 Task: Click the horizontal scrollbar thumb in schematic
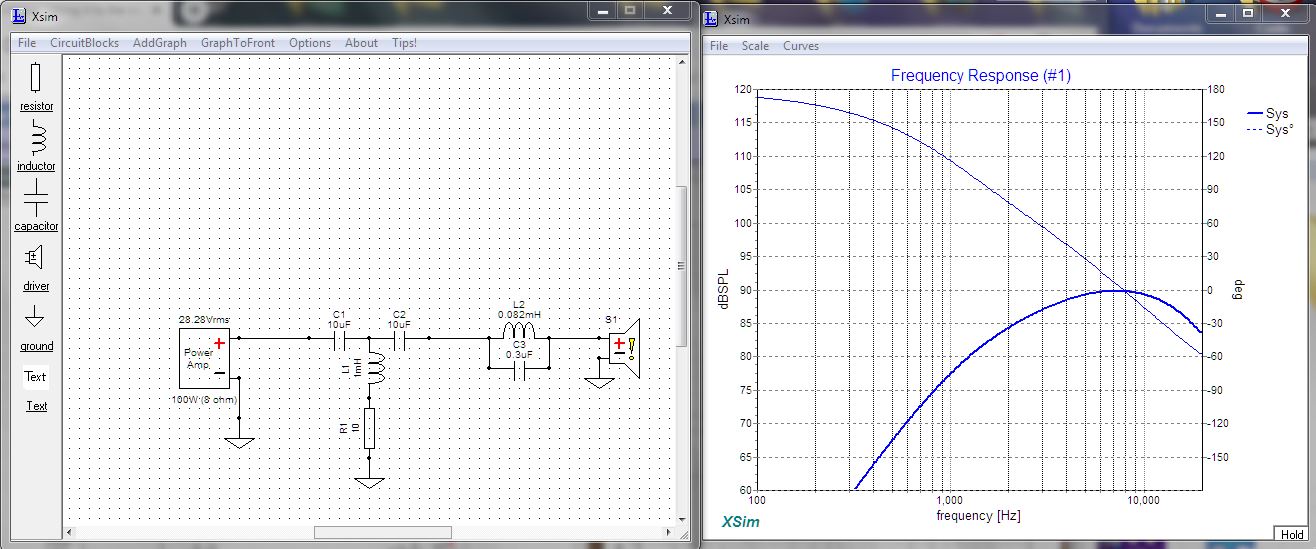[383, 532]
